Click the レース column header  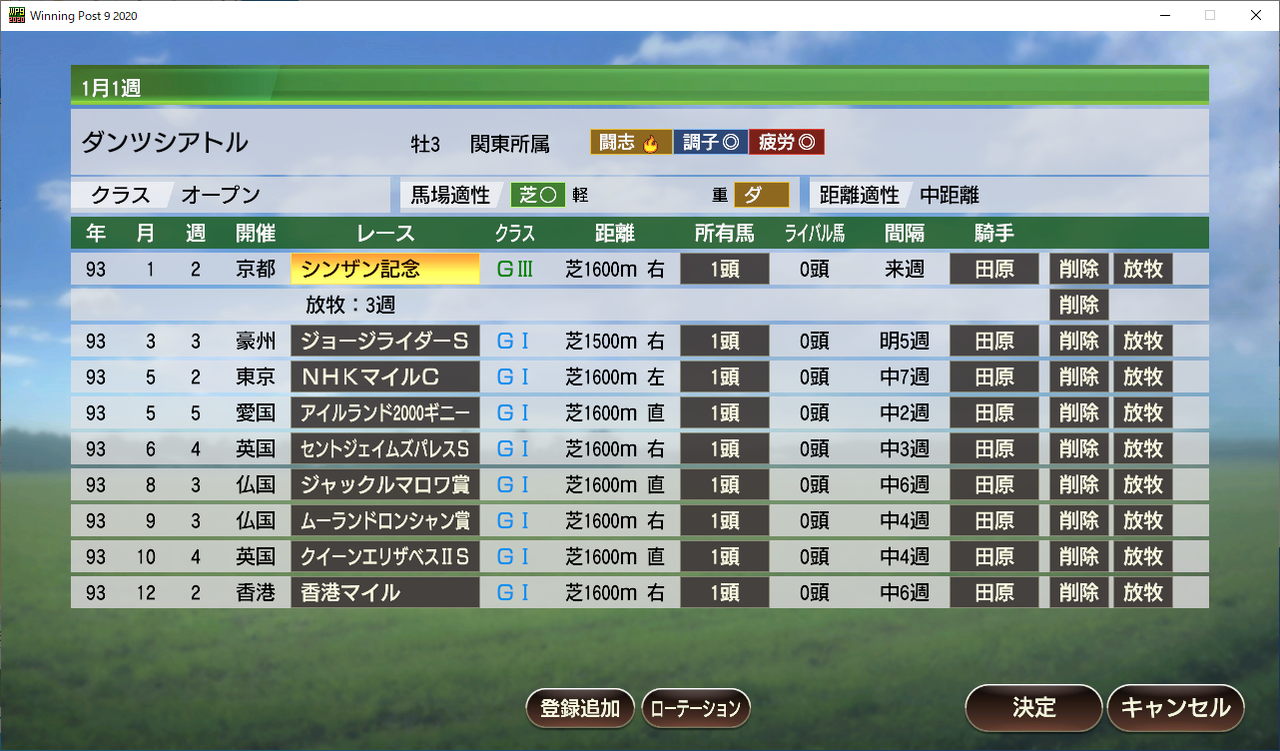[385, 233]
